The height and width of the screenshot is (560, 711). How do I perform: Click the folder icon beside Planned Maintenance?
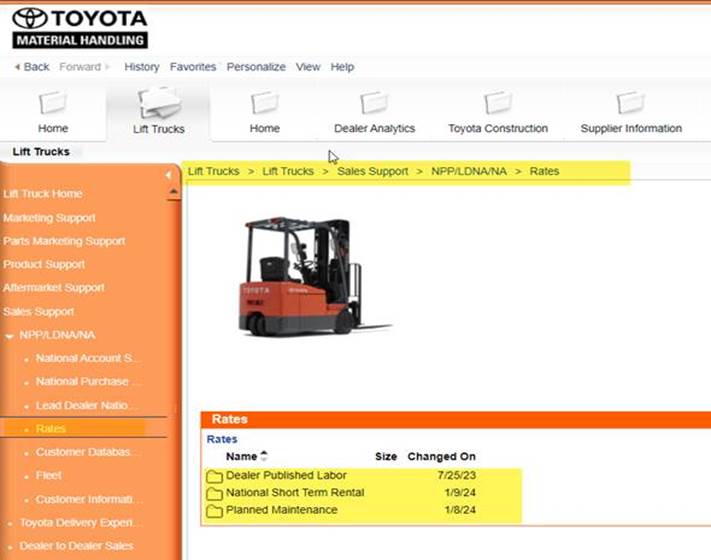[x=214, y=511]
